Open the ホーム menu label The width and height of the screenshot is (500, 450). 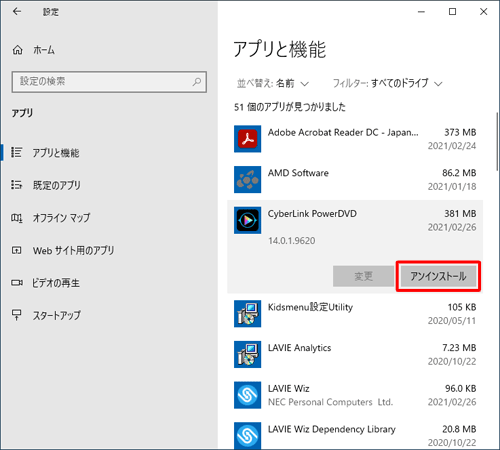point(44,50)
